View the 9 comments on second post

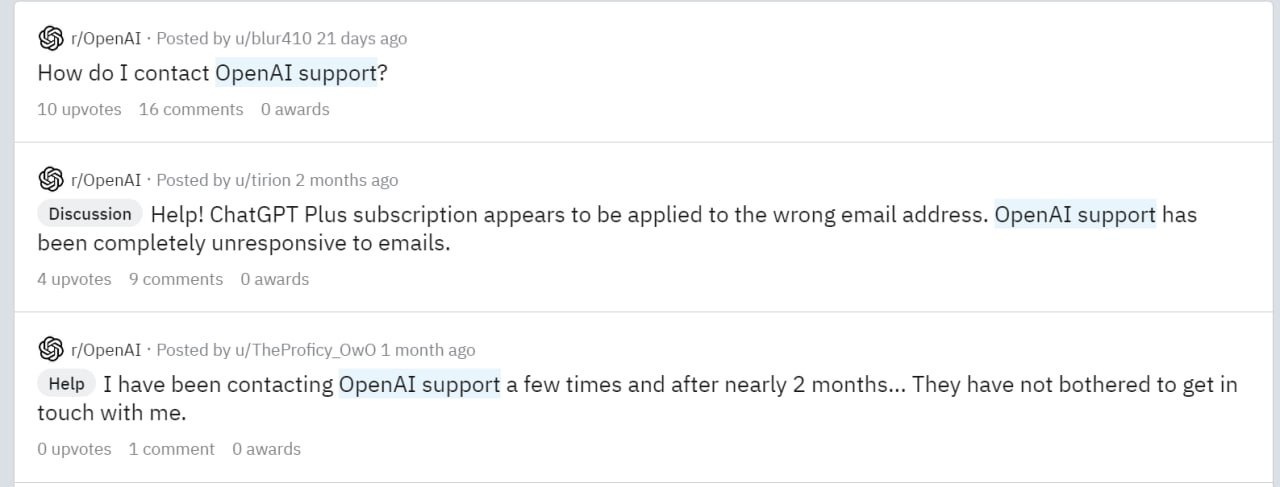point(176,279)
